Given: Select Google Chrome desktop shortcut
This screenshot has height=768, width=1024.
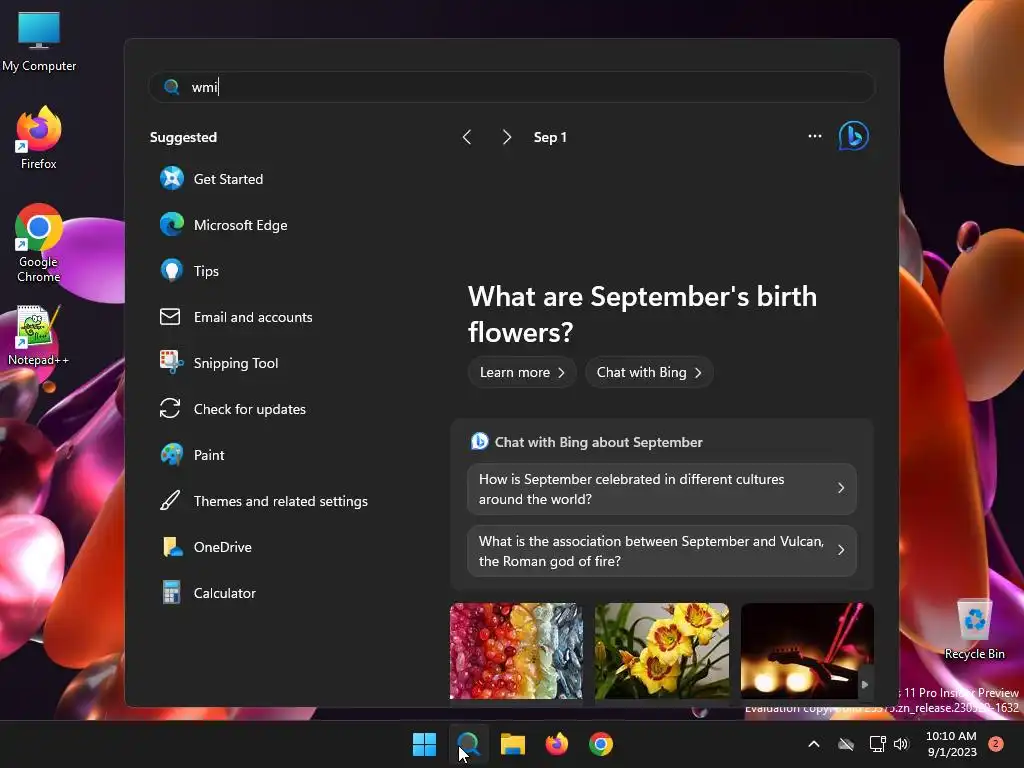Looking at the screenshot, I should pyautogui.click(x=39, y=243).
